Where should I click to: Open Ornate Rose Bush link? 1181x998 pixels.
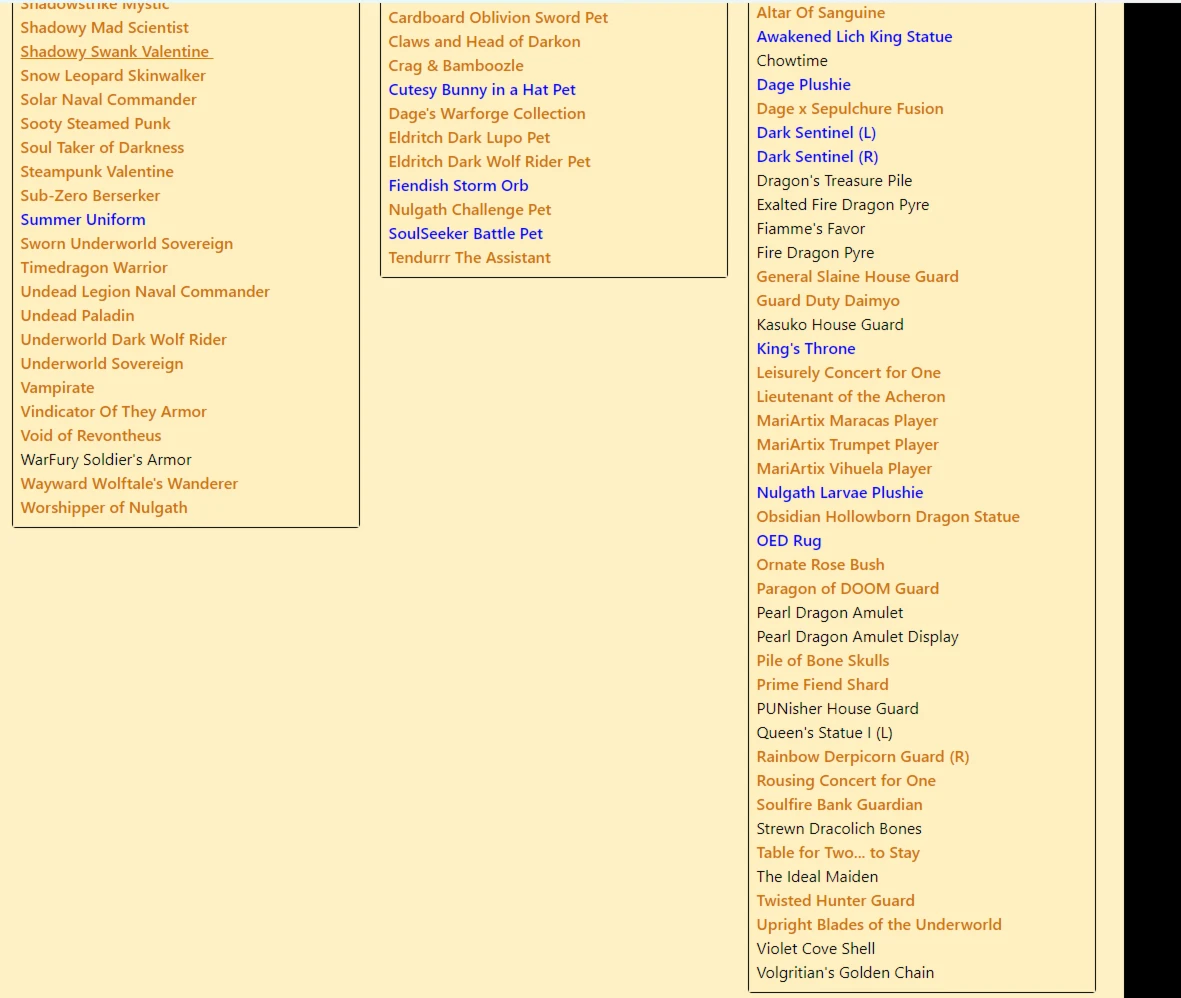pos(820,566)
